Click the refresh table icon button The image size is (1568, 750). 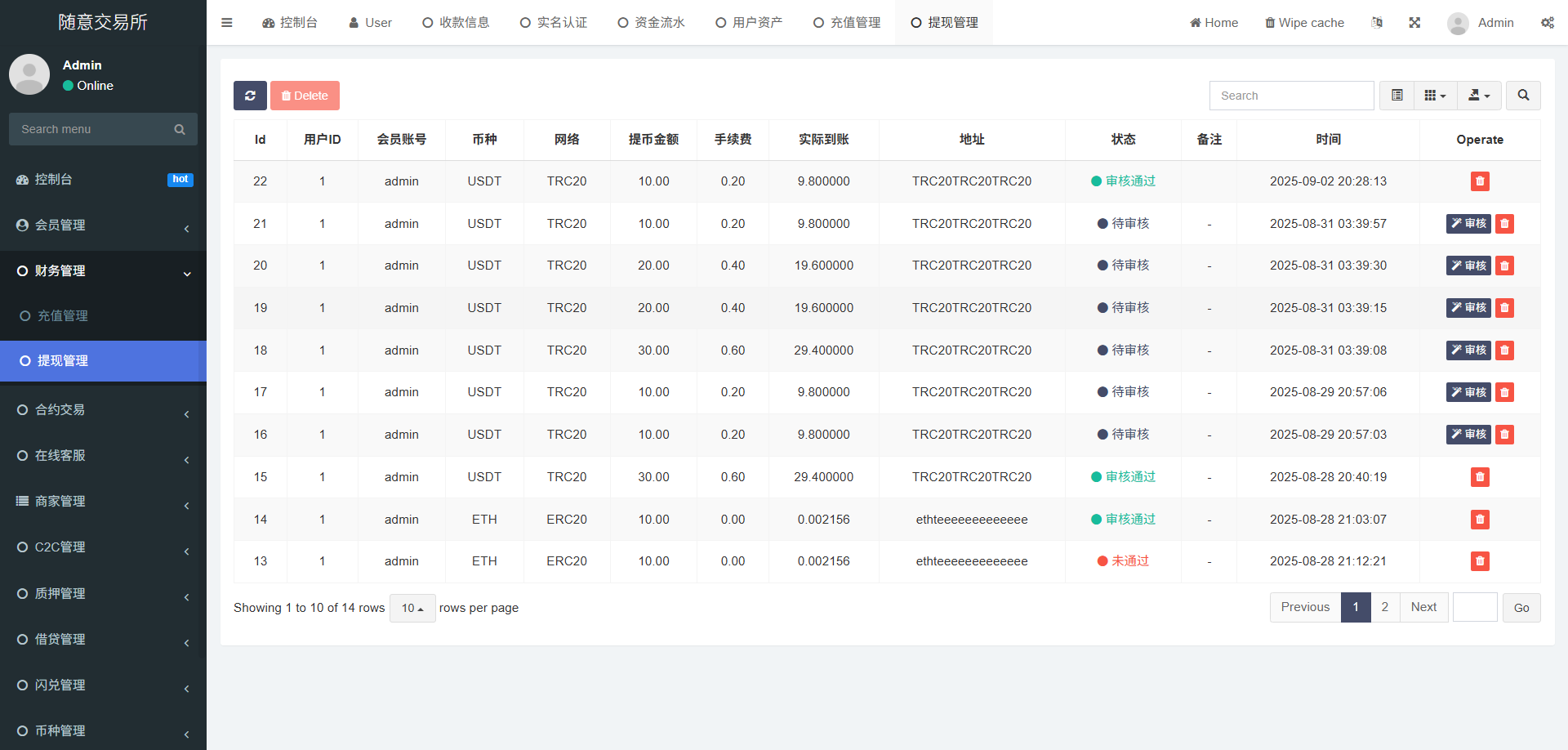pyautogui.click(x=250, y=96)
